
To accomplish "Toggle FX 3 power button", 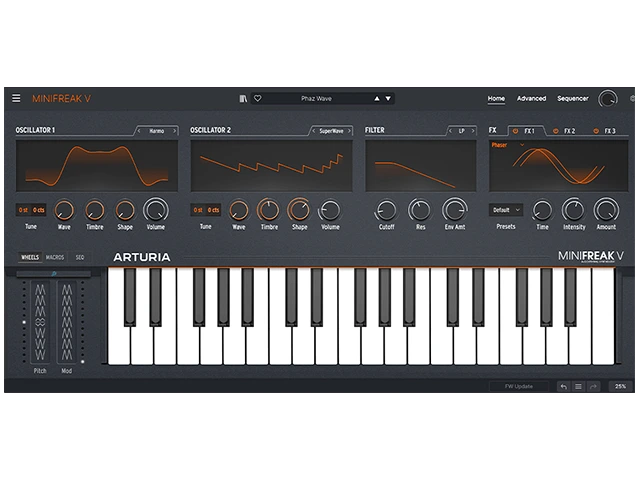I will (x=596, y=131).
